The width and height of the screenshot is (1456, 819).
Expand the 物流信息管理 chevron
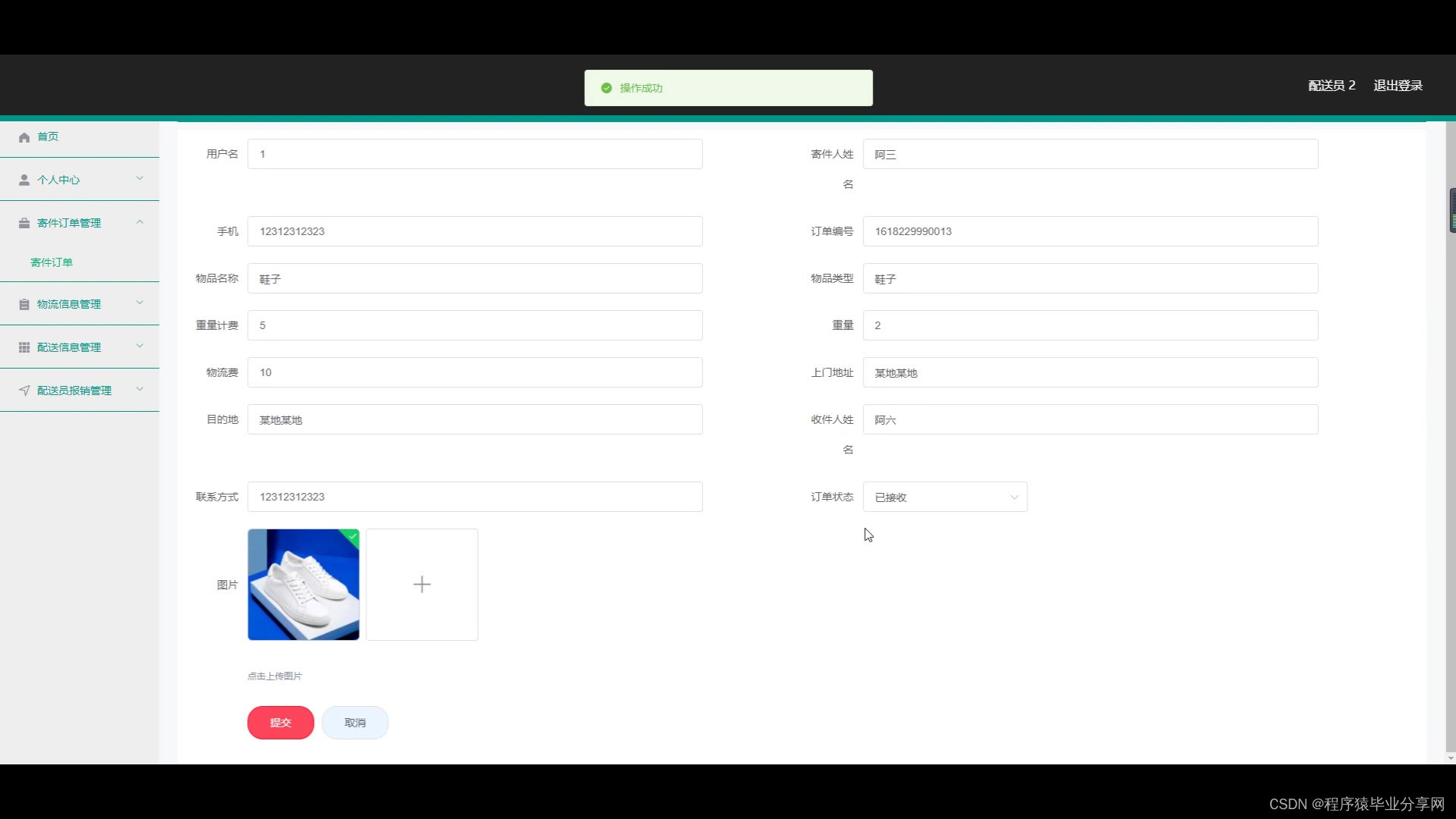pyautogui.click(x=140, y=303)
